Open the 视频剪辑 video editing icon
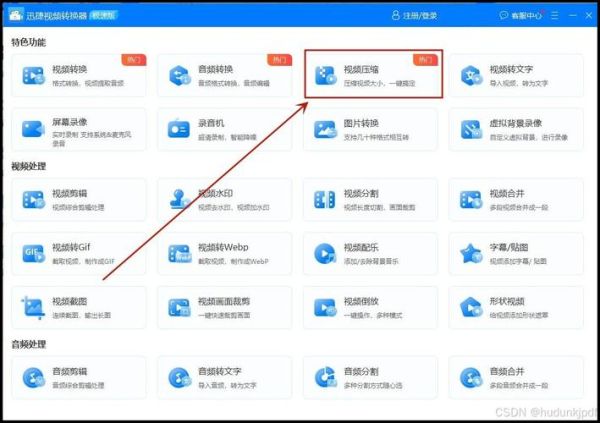Image resolution: width=600 pixels, height=423 pixels. click(x=34, y=200)
